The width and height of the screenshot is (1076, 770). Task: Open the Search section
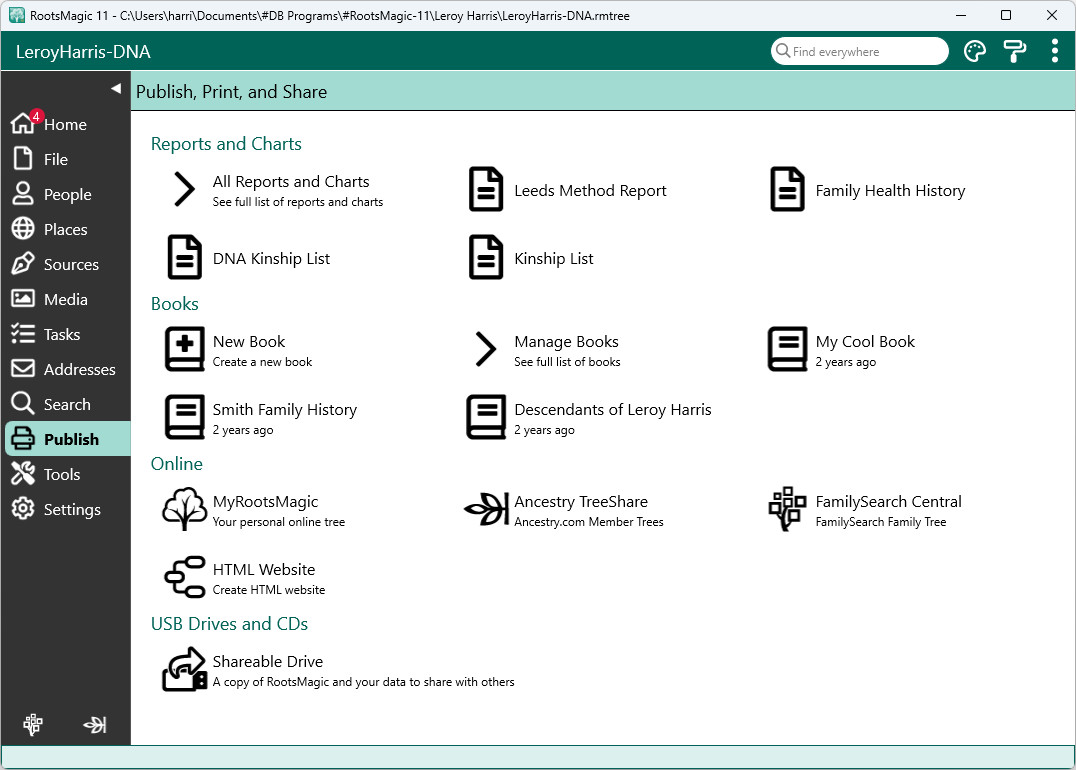67,404
